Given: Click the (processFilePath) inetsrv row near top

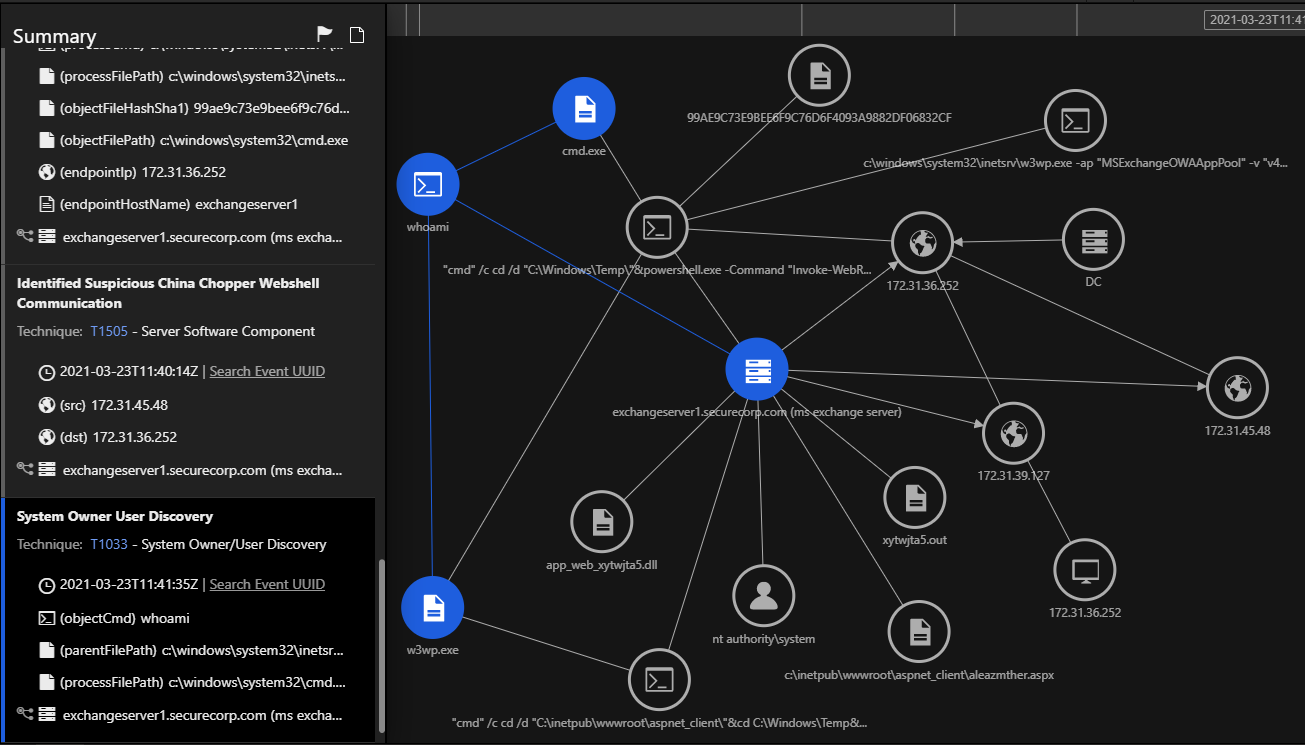Looking at the screenshot, I should (x=191, y=76).
